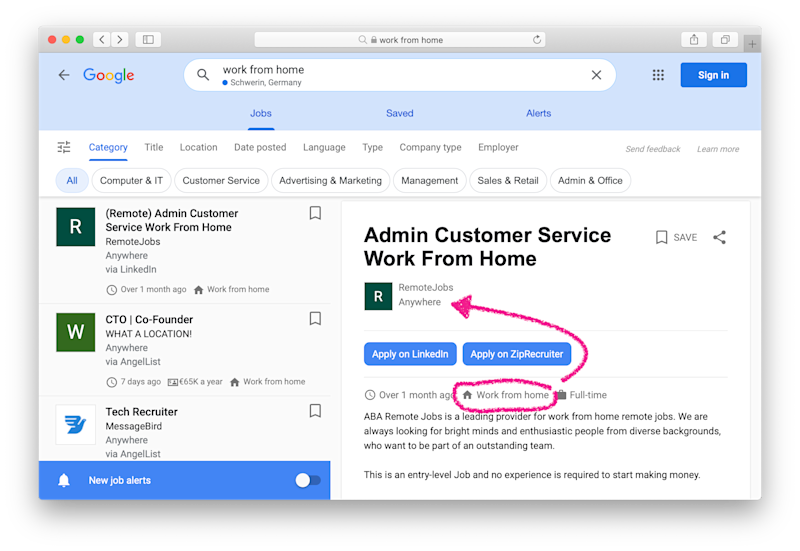Filter by Customer Service

pos(221,181)
